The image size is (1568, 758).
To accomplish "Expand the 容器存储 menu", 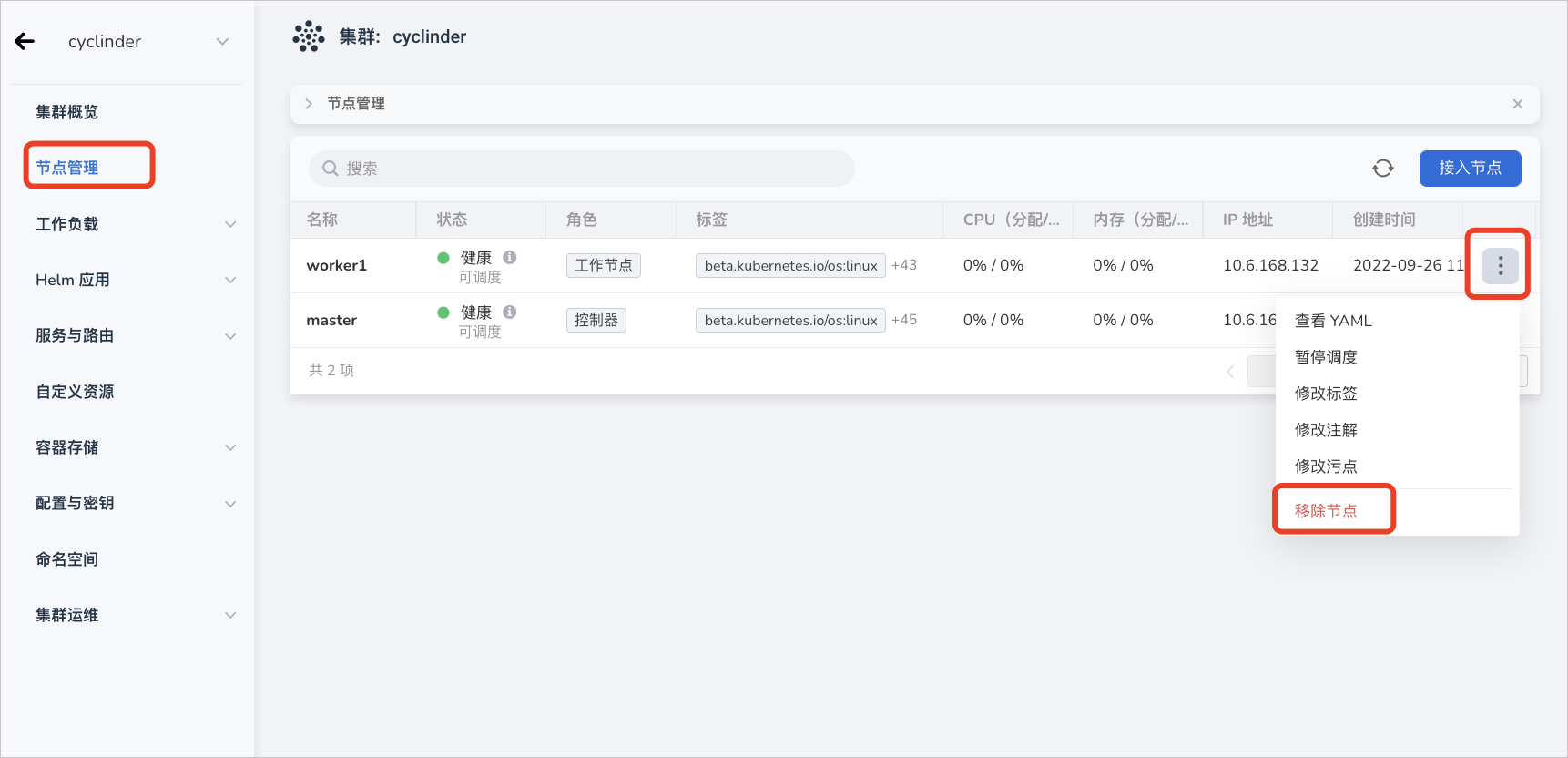I will (x=230, y=447).
